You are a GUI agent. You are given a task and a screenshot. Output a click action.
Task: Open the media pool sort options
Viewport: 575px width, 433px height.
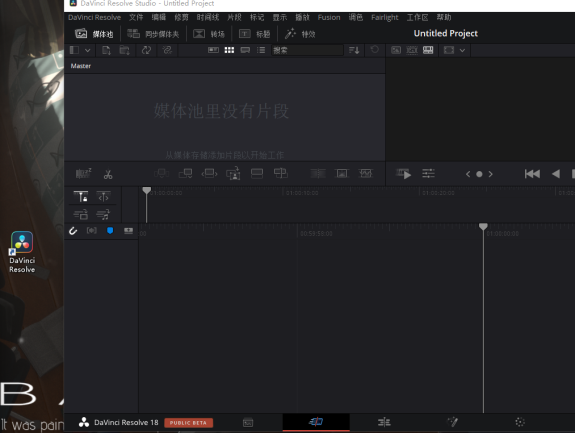(x=354, y=50)
